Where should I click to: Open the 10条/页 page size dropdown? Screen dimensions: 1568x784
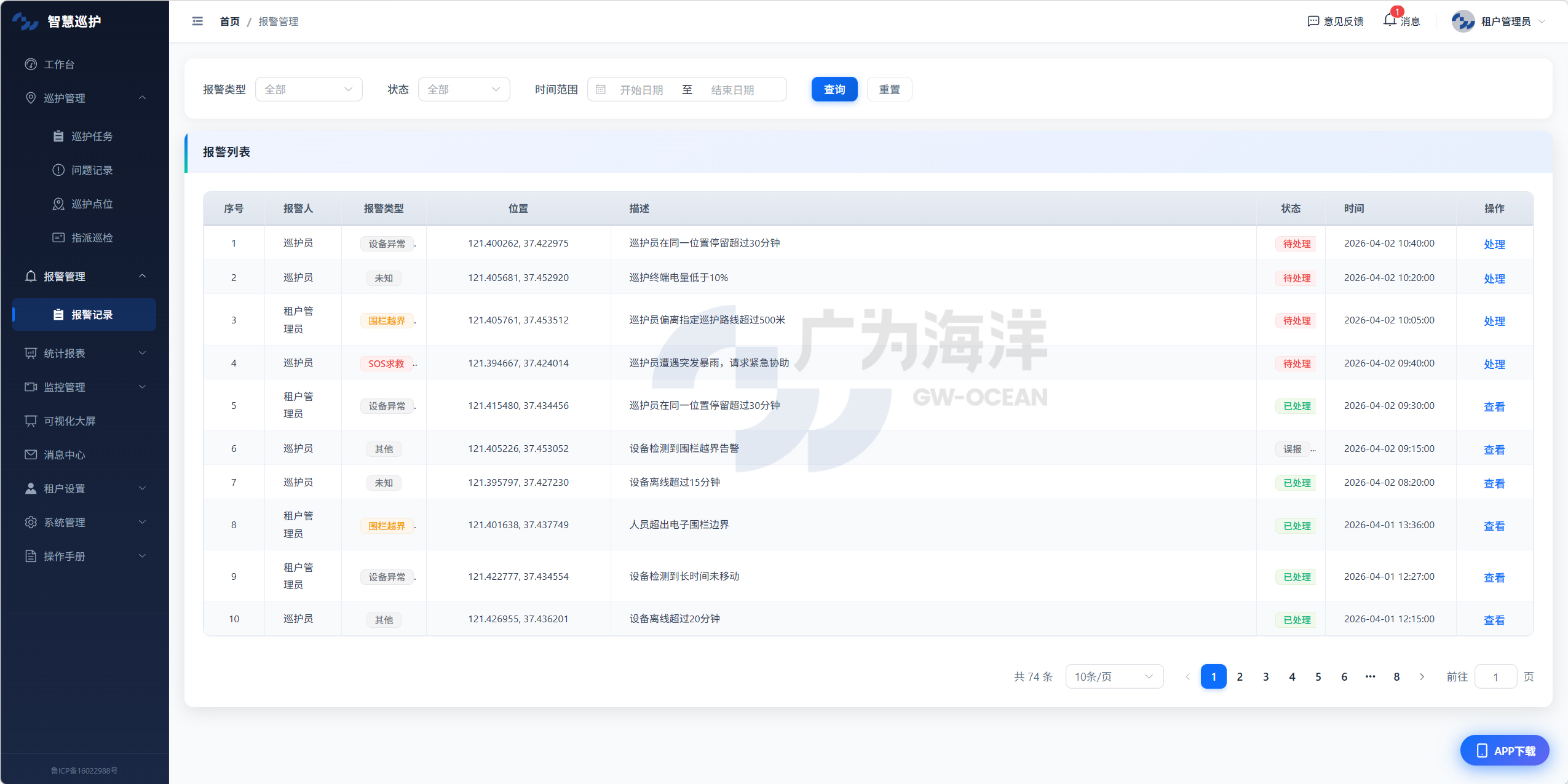(1113, 676)
